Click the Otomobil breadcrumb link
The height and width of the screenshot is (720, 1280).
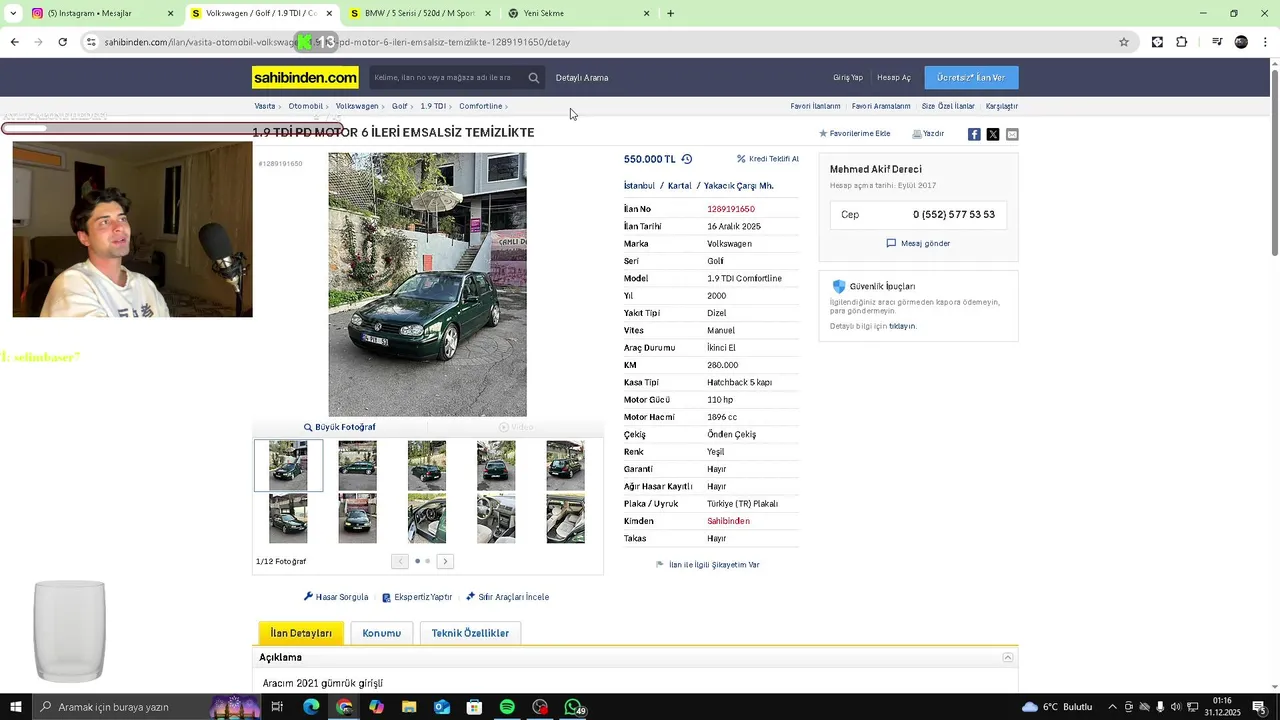[x=306, y=106]
